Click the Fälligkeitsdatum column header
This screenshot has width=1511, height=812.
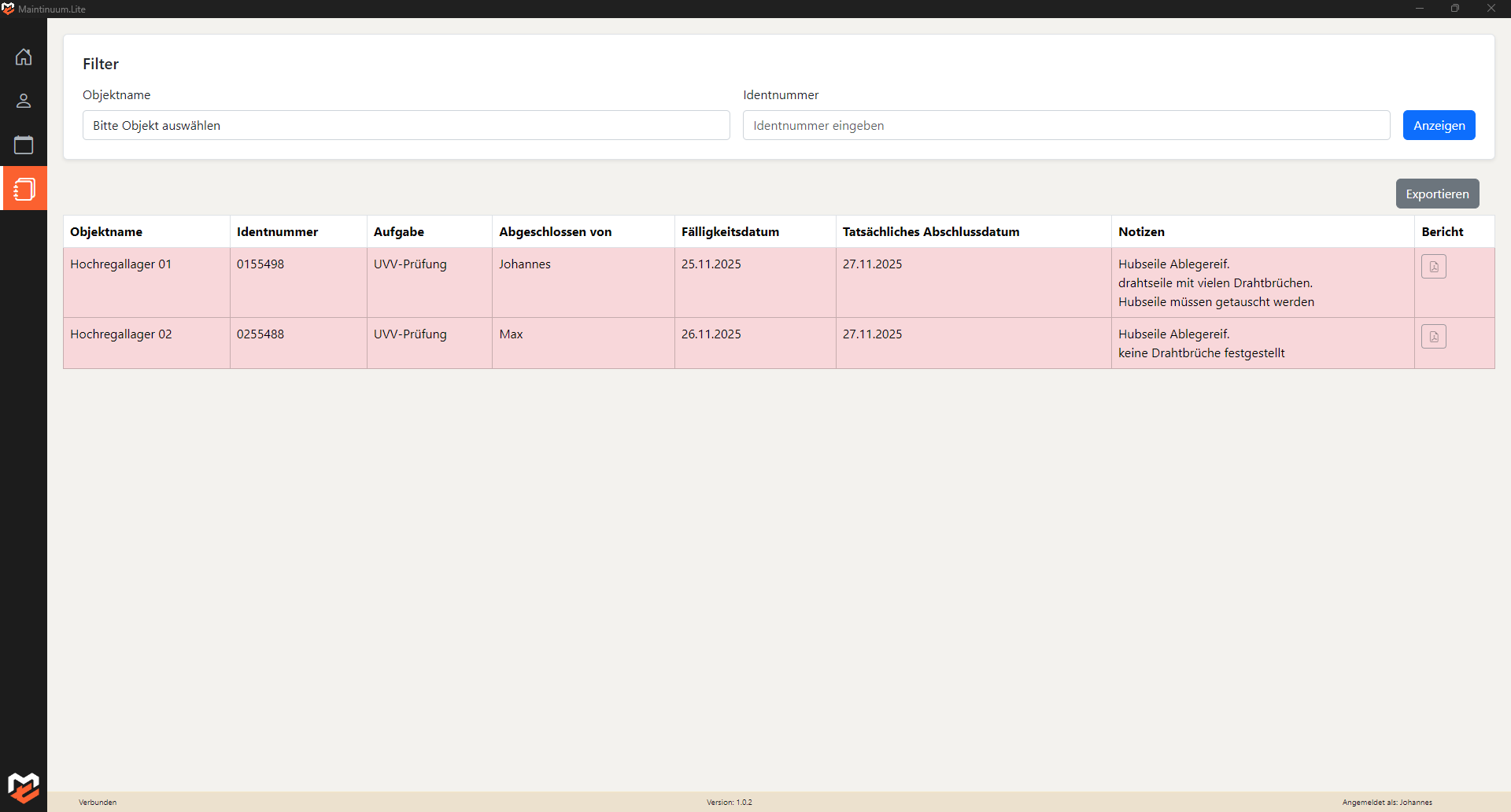point(730,231)
